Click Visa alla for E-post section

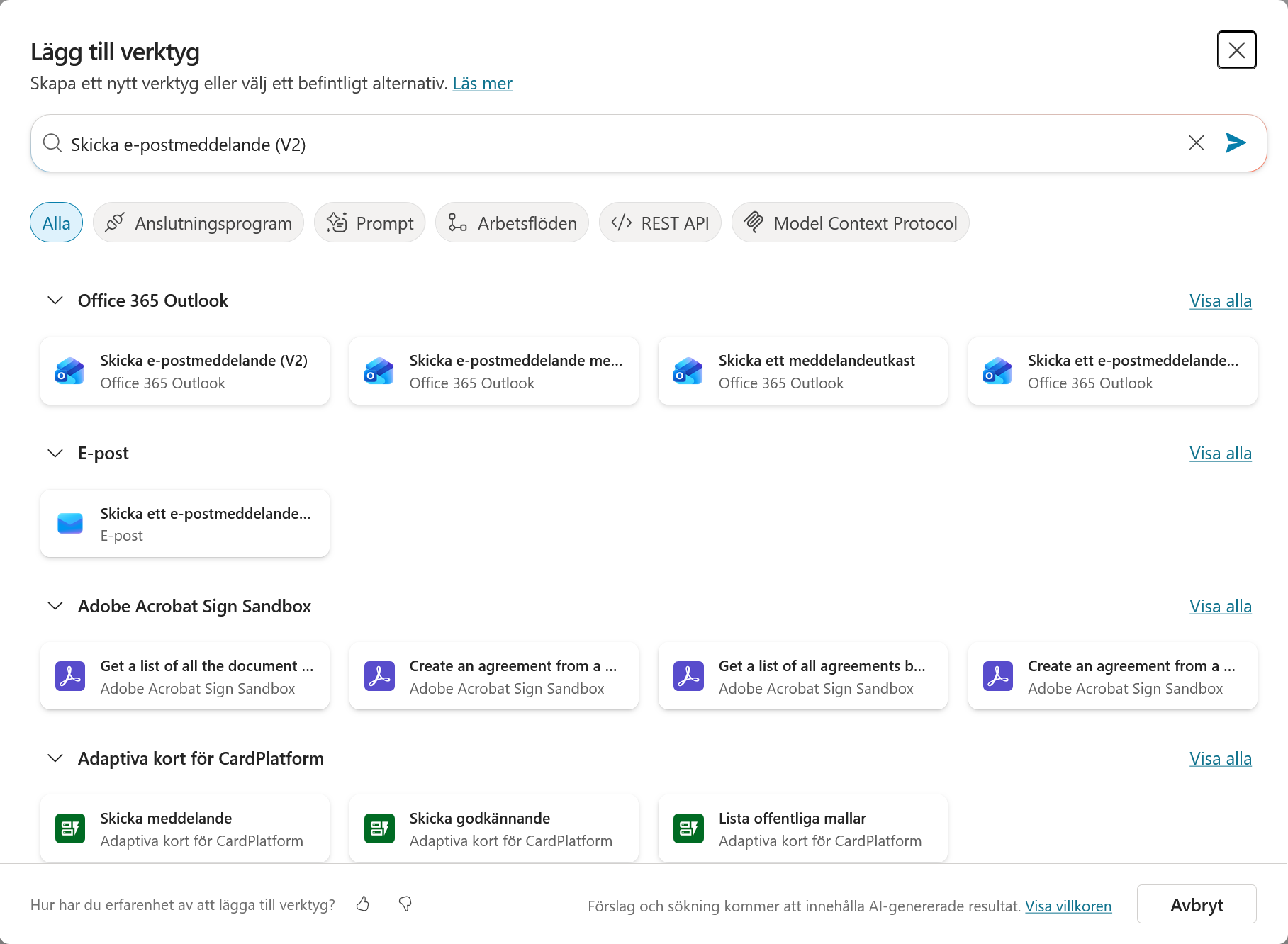[x=1220, y=453]
